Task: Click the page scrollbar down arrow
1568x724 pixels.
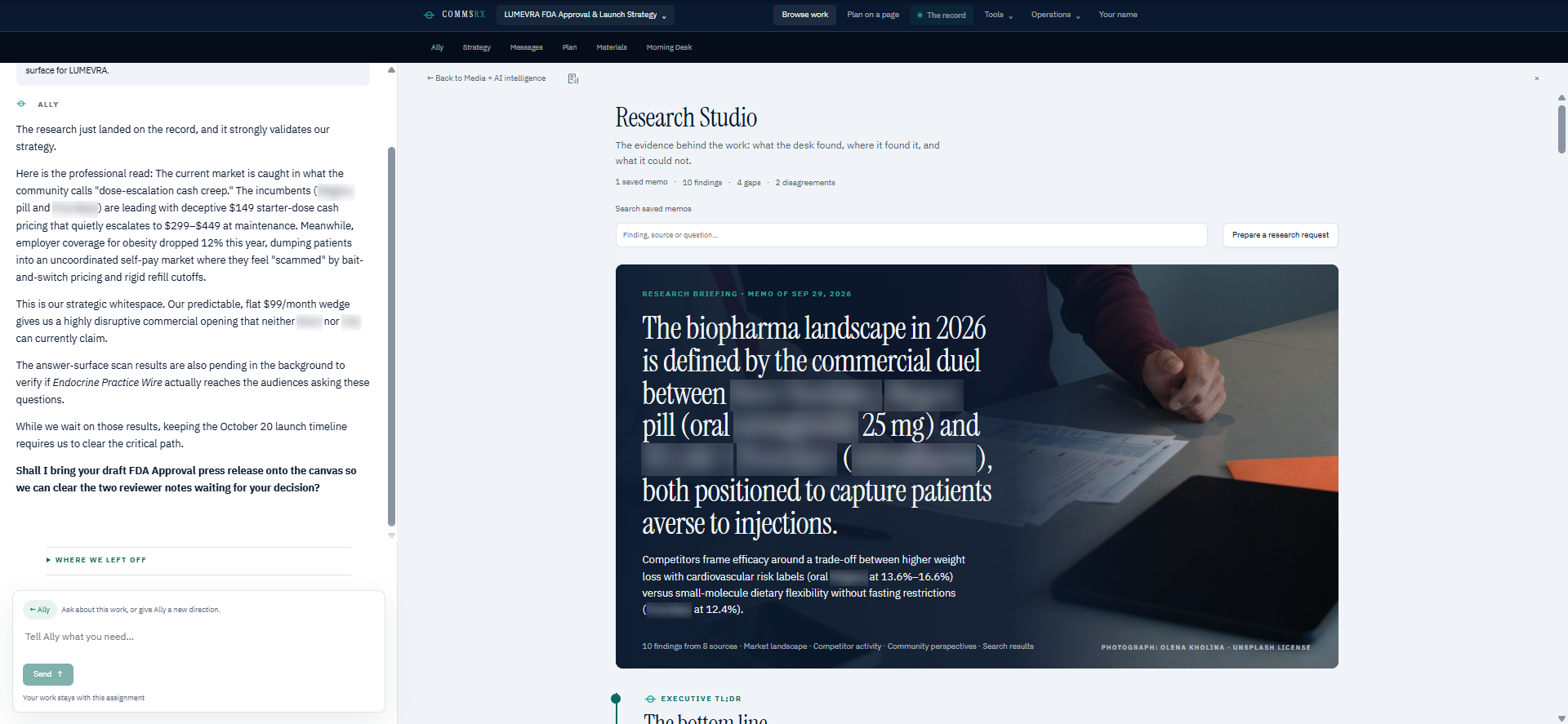Action: click(x=1561, y=718)
